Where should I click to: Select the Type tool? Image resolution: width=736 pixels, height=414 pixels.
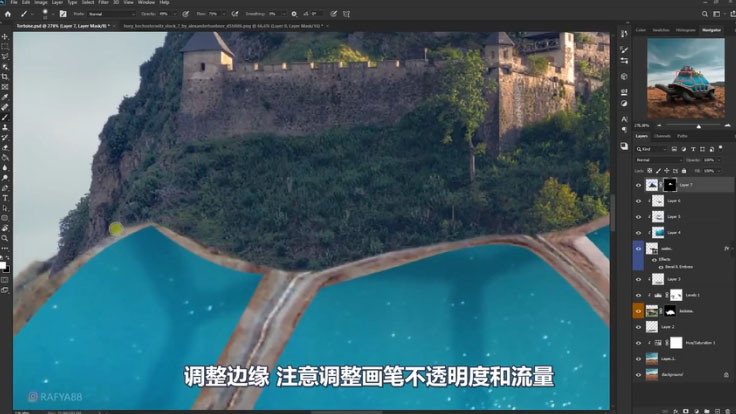[5, 198]
